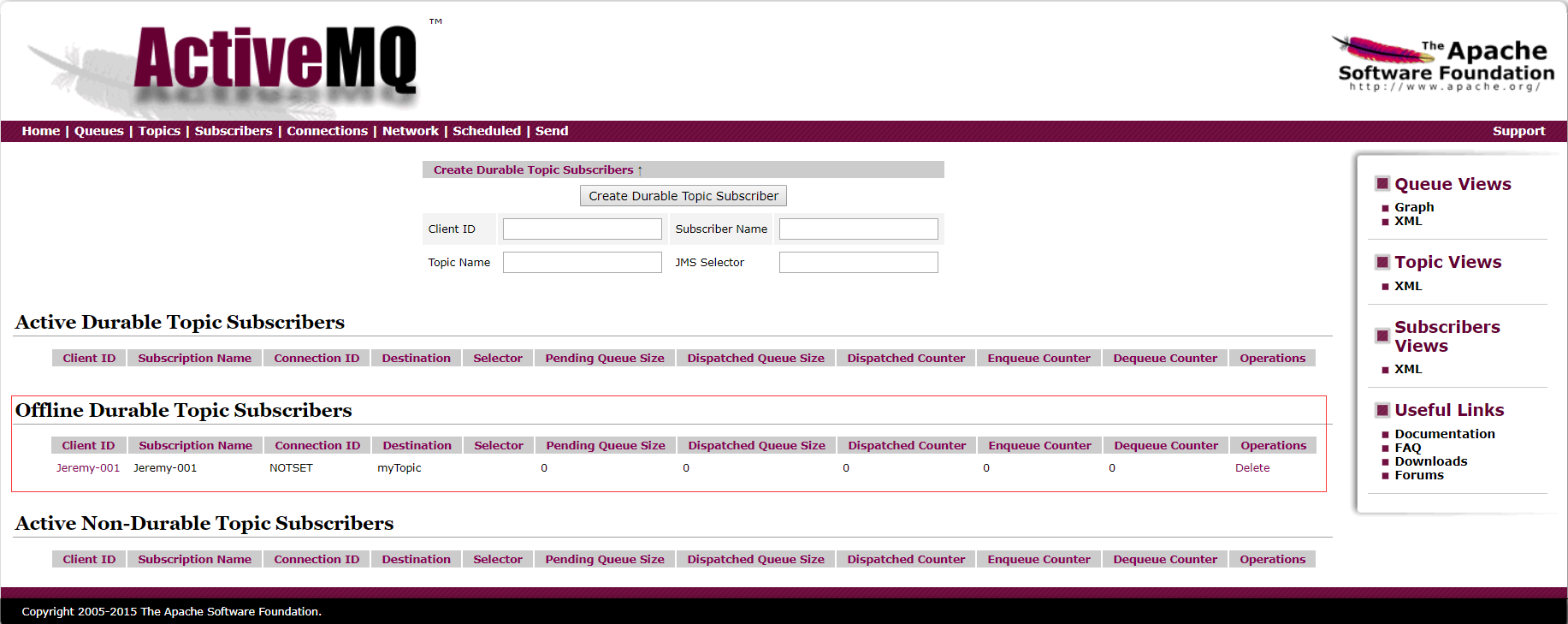Open the Topic Views XML link
Image resolution: width=1568 pixels, height=624 pixels.
point(1408,286)
